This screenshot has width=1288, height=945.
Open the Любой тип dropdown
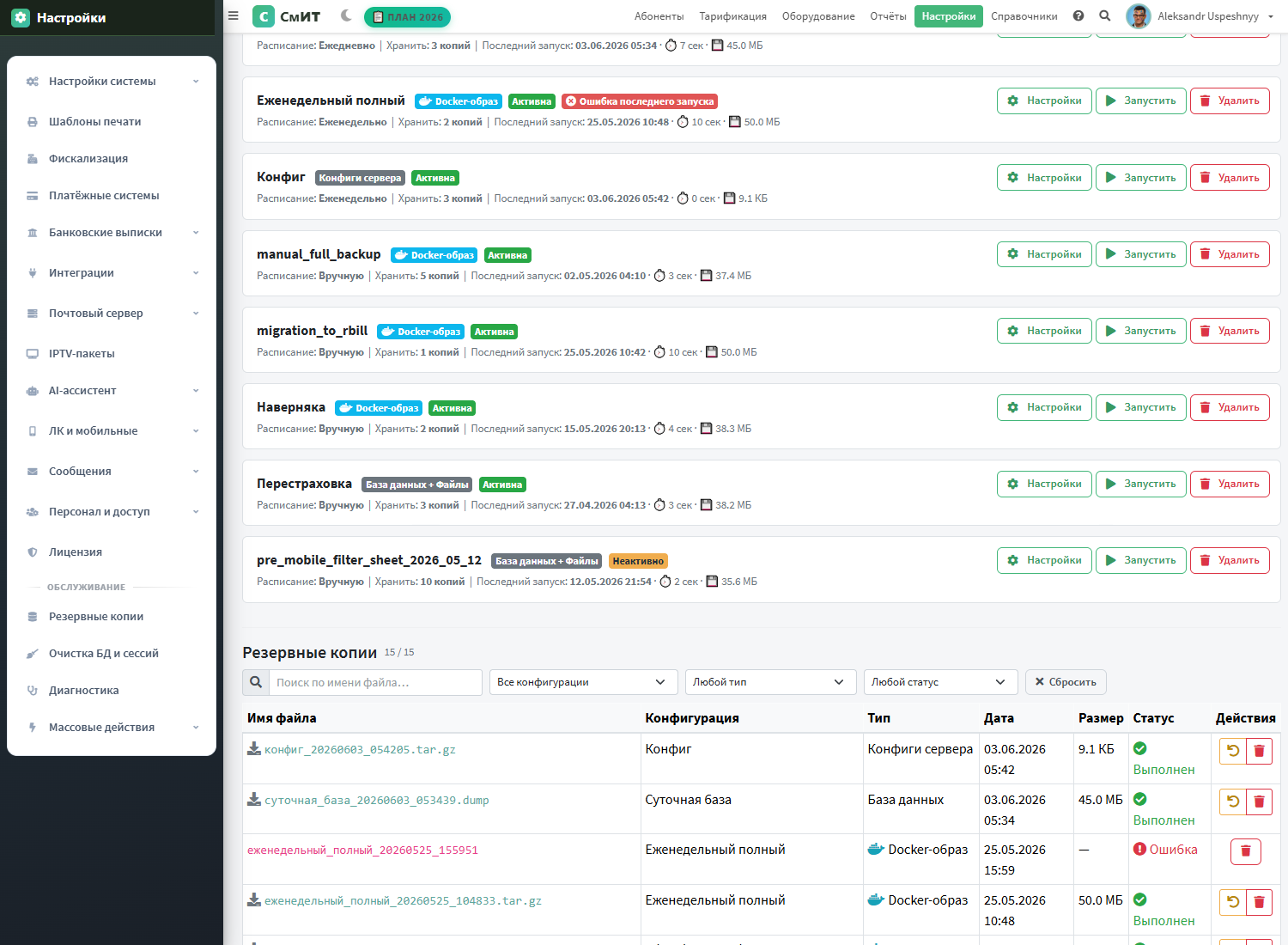(771, 682)
